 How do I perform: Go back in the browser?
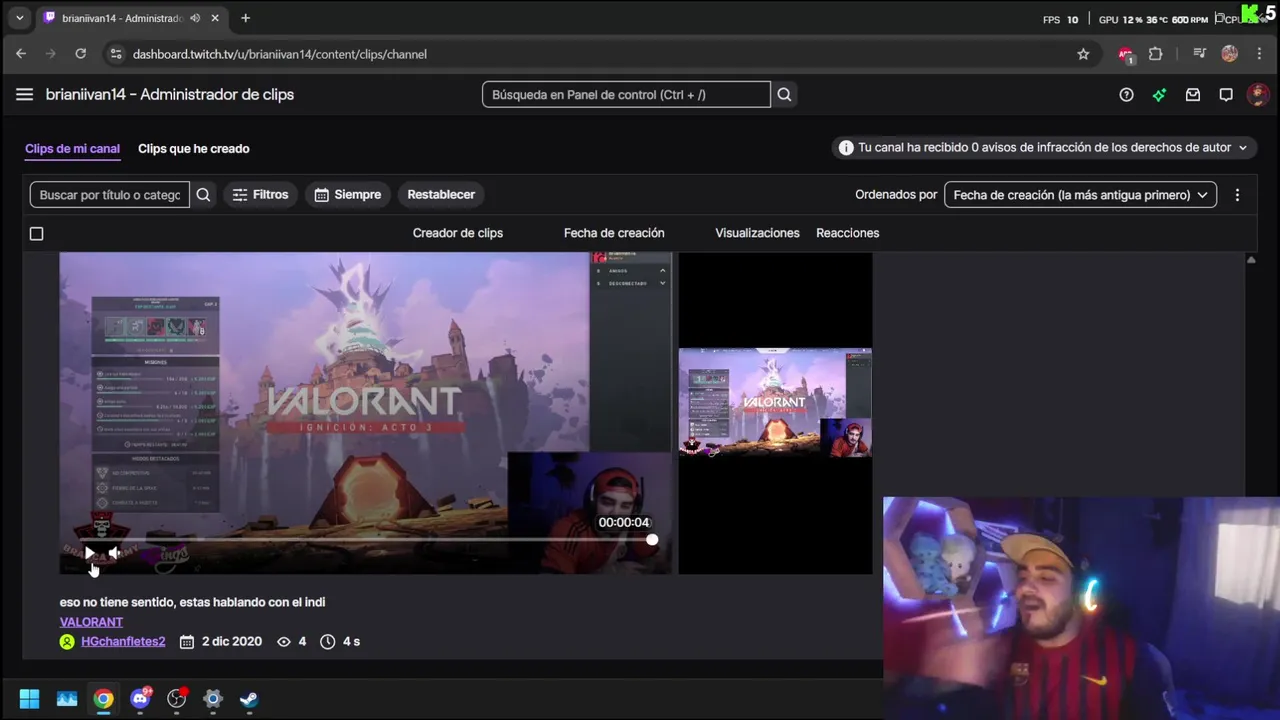coord(21,54)
